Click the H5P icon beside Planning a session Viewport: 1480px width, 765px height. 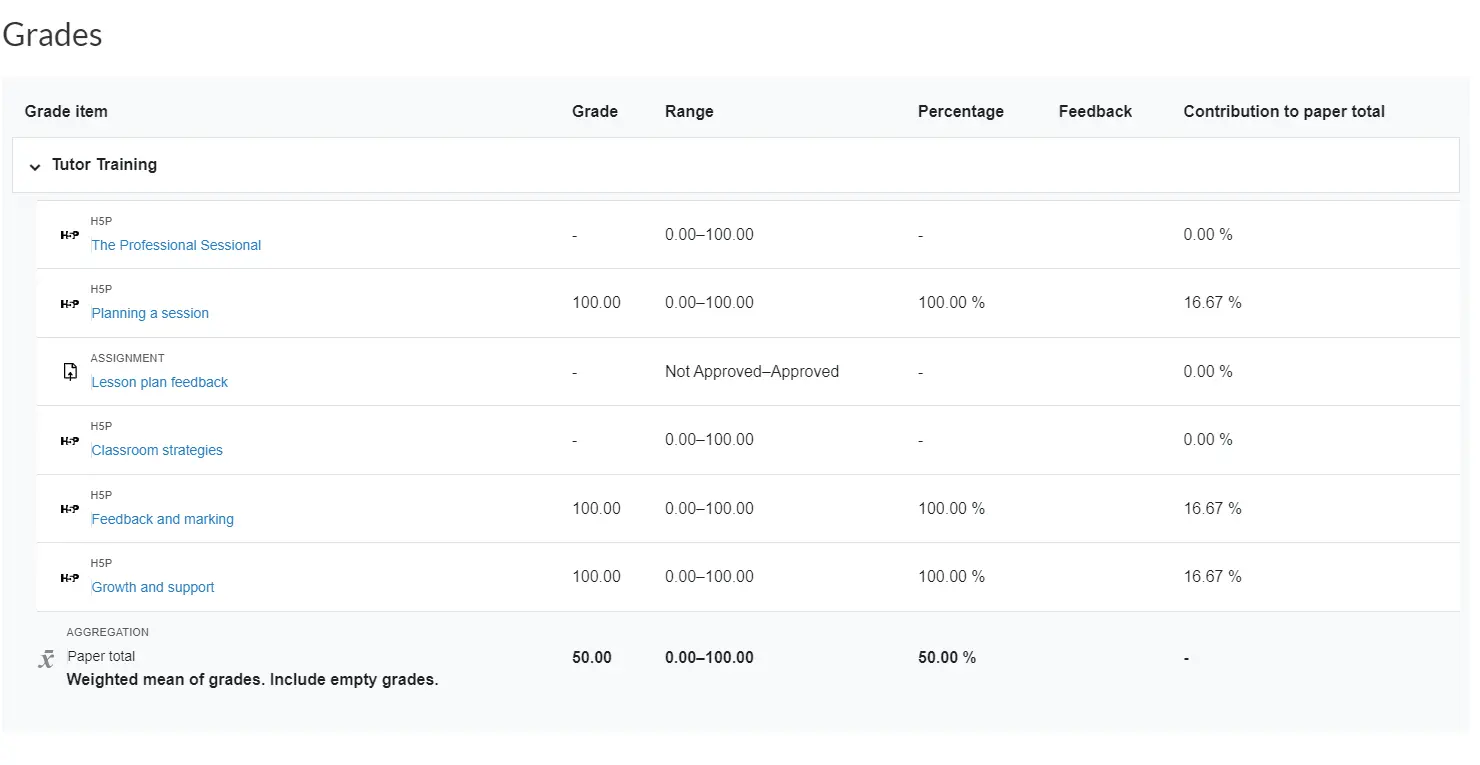tap(69, 303)
